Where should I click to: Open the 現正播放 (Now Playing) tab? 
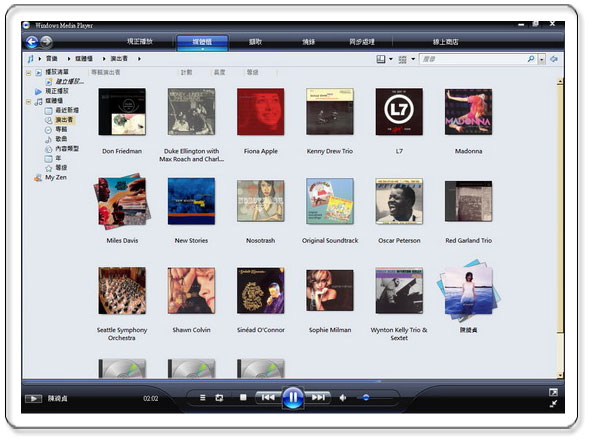click(x=140, y=42)
